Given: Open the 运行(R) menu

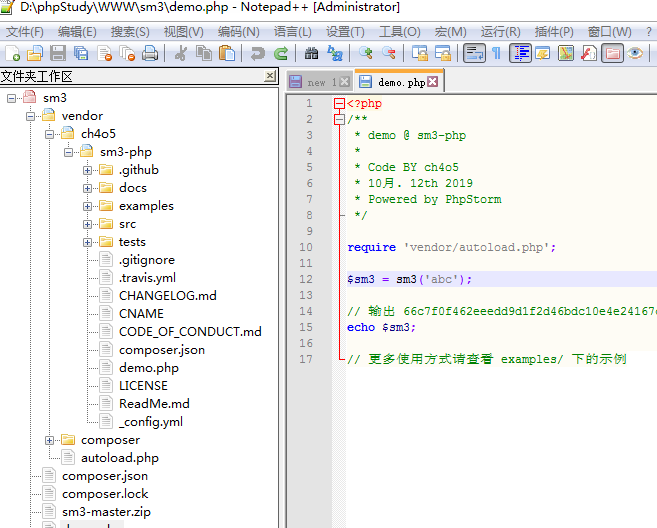Looking at the screenshot, I should [500, 32].
